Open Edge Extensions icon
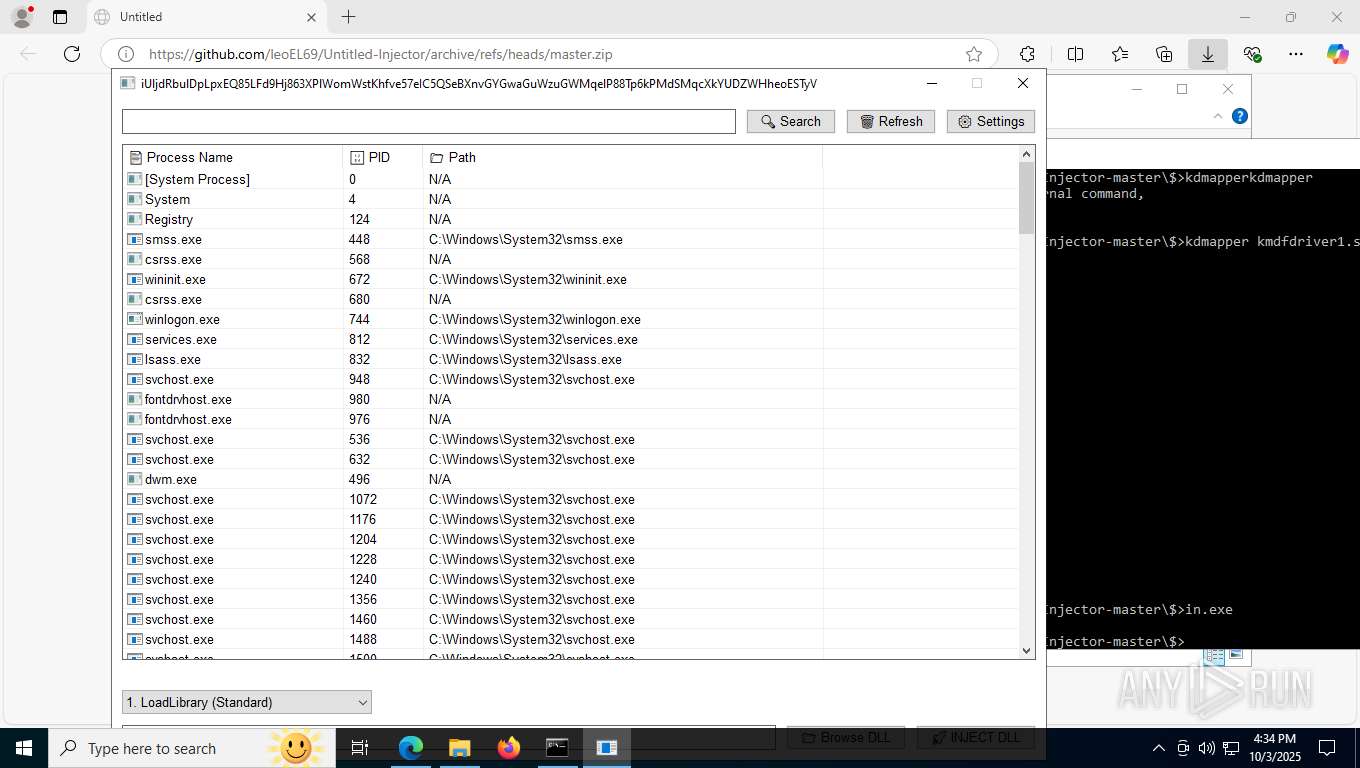Viewport: 1360px width, 768px height. click(1027, 54)
